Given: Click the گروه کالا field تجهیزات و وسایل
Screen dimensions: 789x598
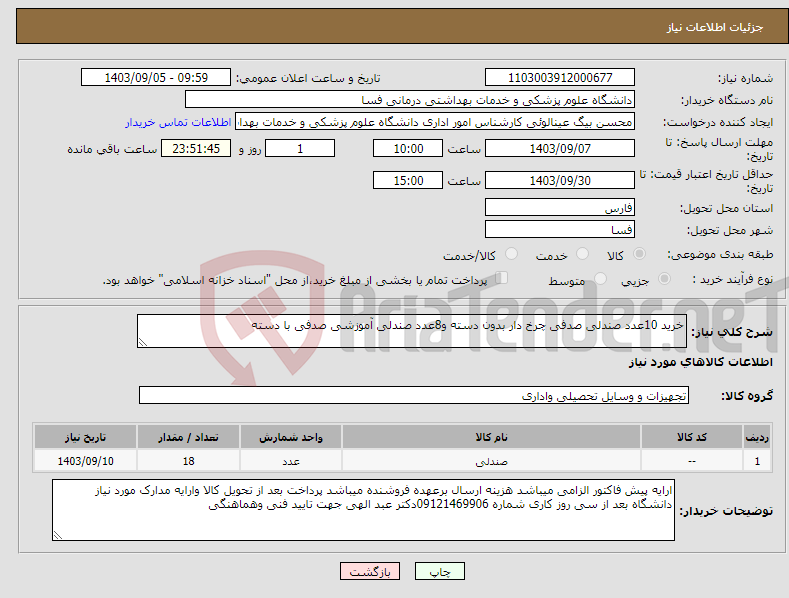Looking at the screenshot, I should coord(414,396).
